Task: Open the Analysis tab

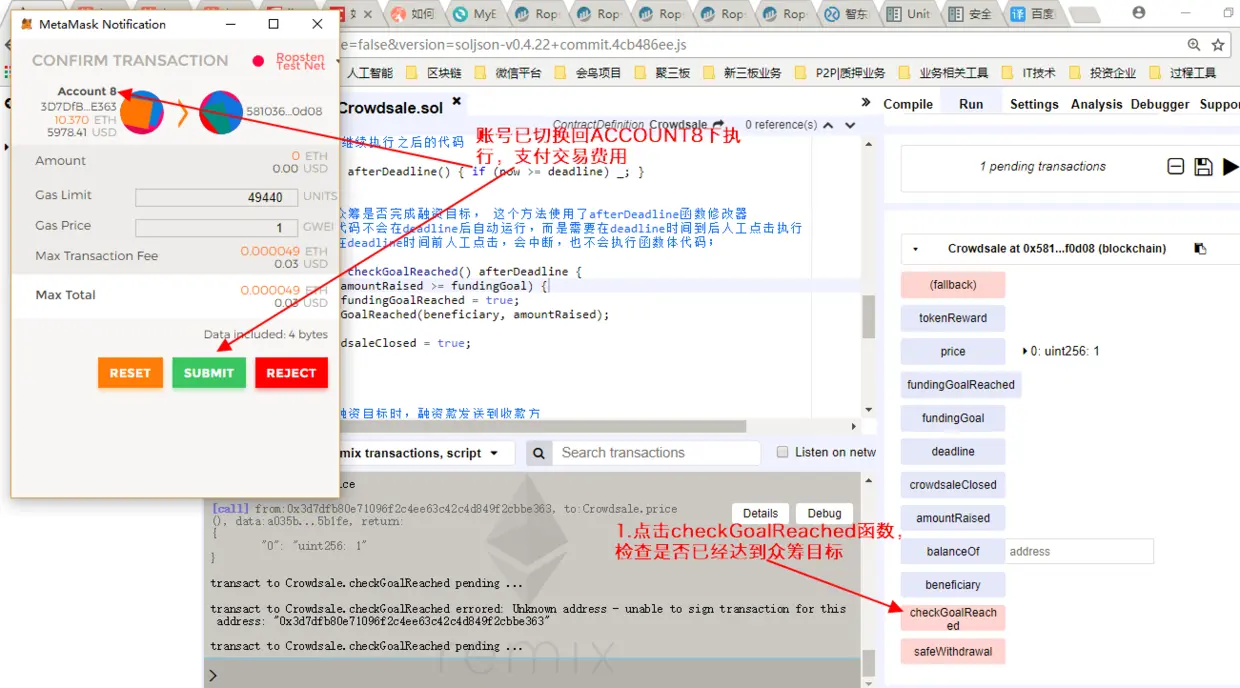Action: [x=1097, y=104]
